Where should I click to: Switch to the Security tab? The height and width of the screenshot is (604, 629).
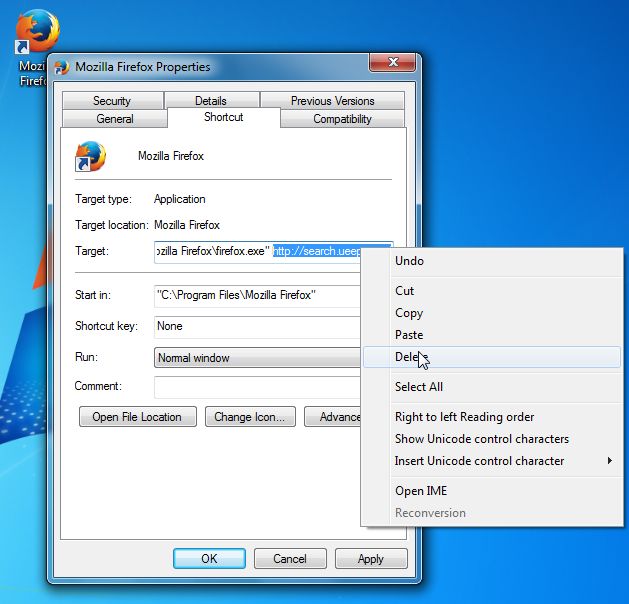pos(112,100)
